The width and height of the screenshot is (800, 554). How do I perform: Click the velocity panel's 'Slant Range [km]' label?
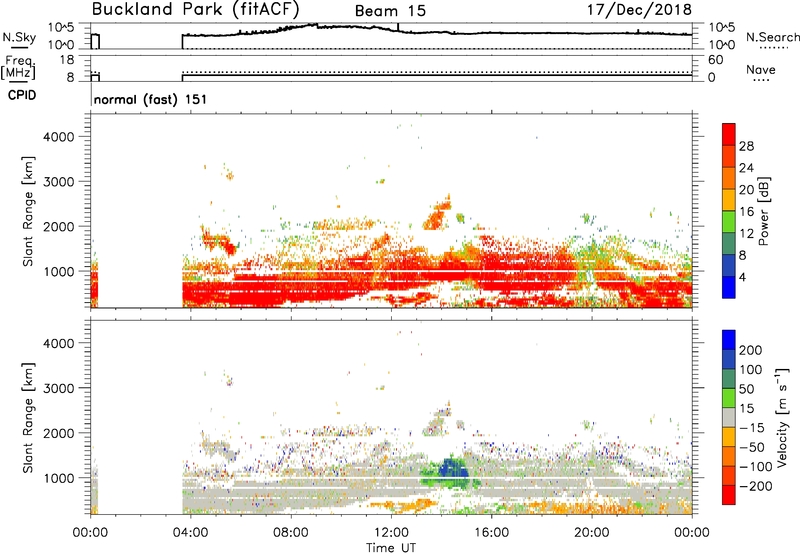click(x=28, y=418)
